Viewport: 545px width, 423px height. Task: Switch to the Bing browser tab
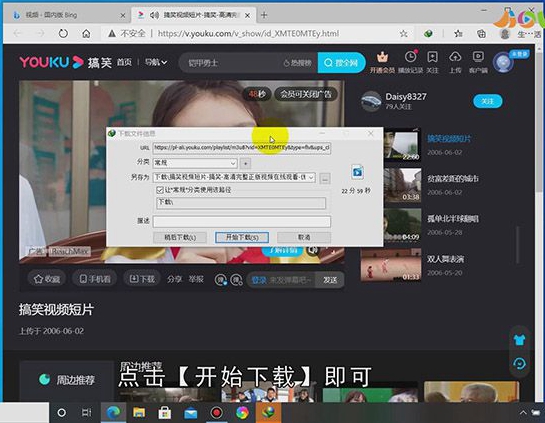click(66, 15)
